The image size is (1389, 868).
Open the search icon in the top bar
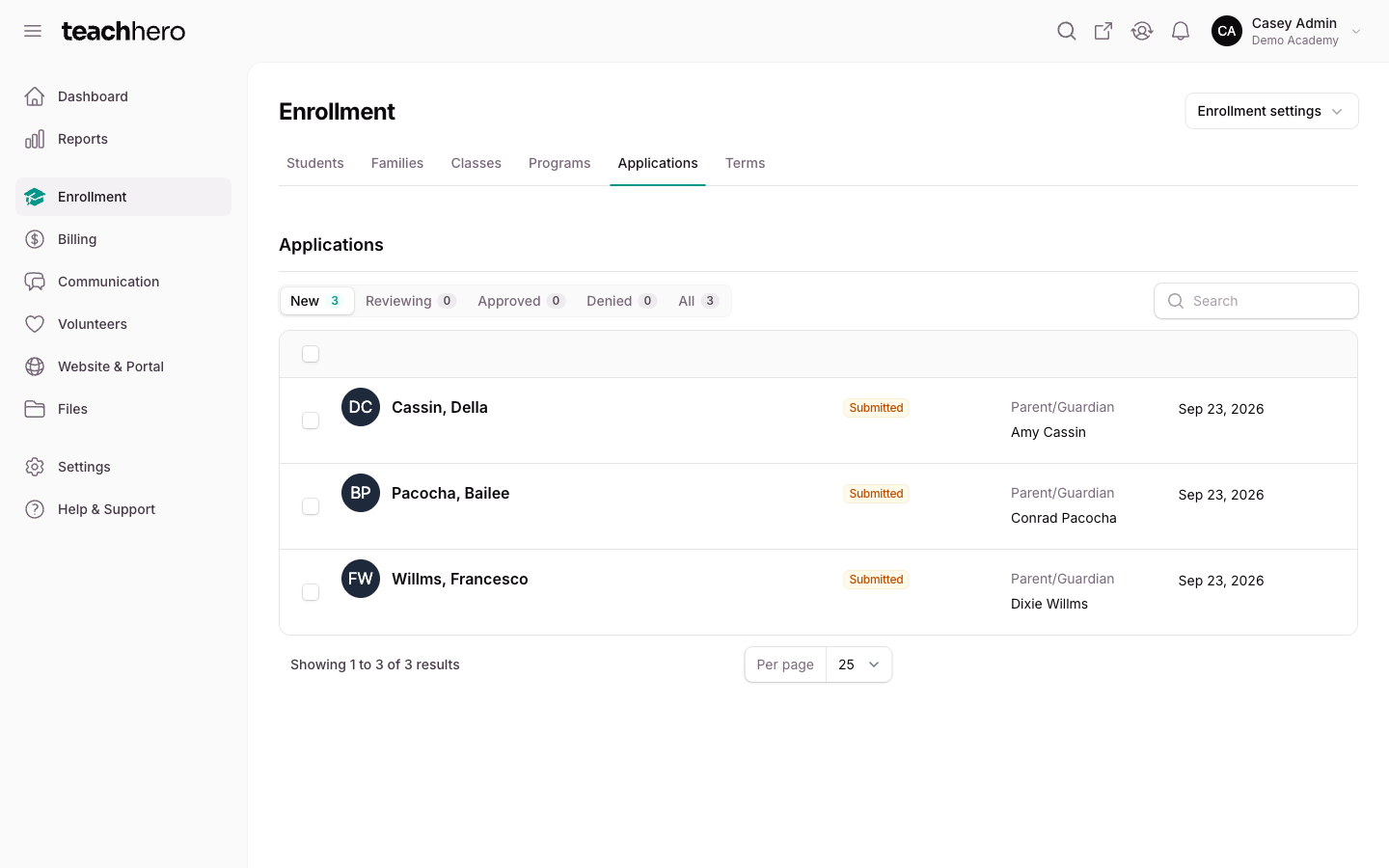pyautogui.click(x=1066, y=31)
